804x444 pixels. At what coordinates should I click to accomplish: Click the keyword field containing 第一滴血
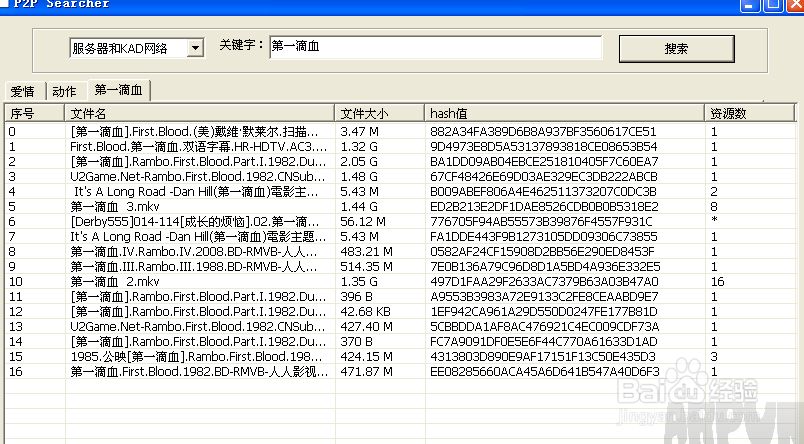pyautogui.click(x=435, y=47)
